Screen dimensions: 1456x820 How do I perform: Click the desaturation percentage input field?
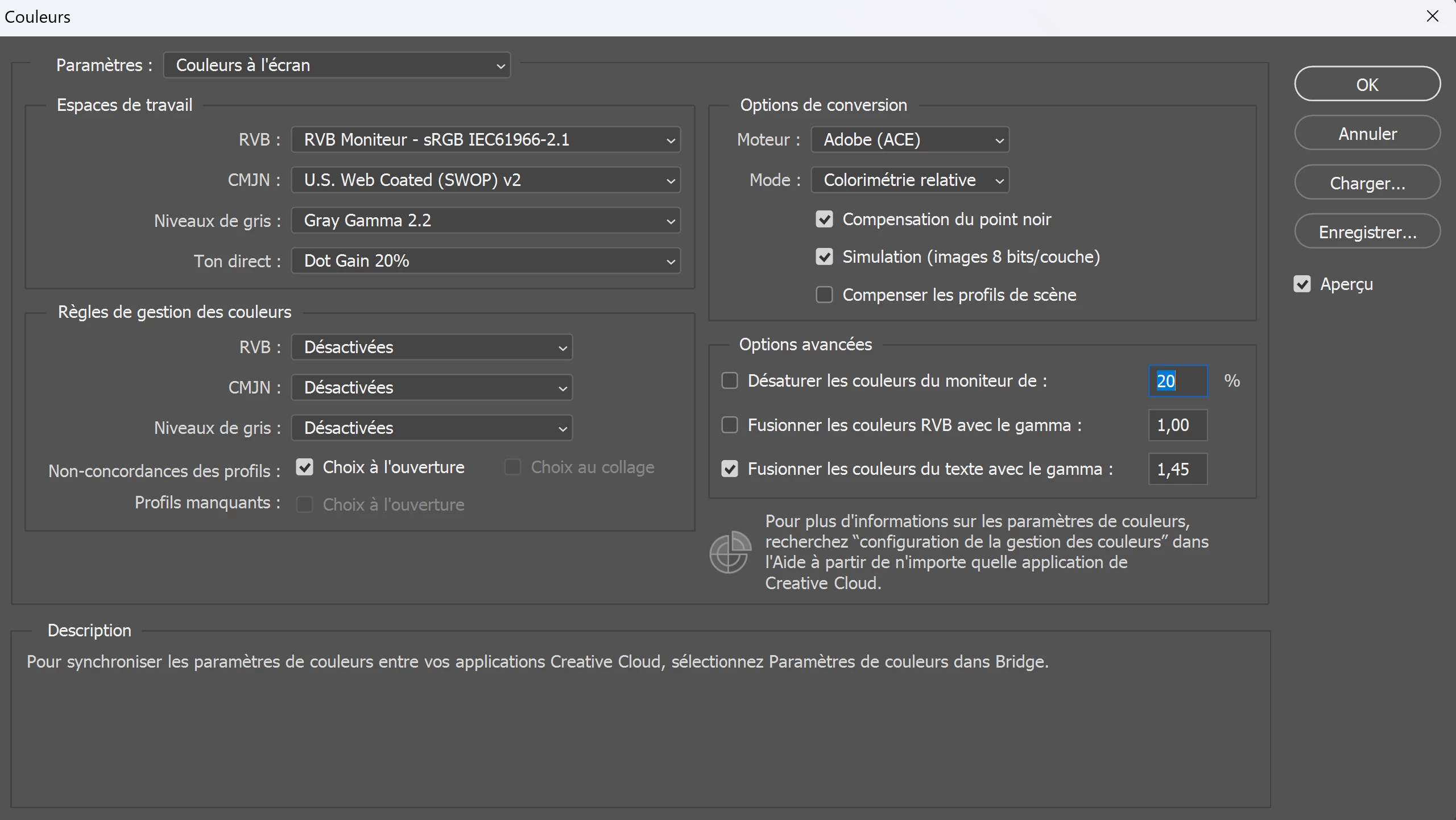coord(1177,380)
